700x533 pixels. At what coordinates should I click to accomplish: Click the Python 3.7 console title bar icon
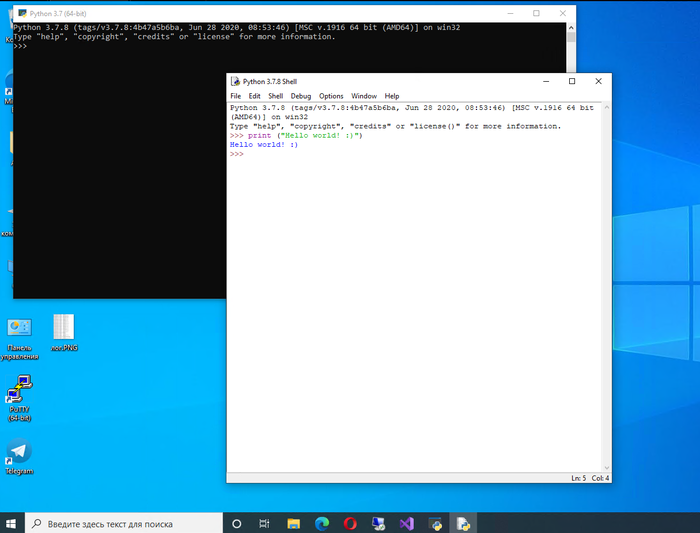(x=22, y=13)
